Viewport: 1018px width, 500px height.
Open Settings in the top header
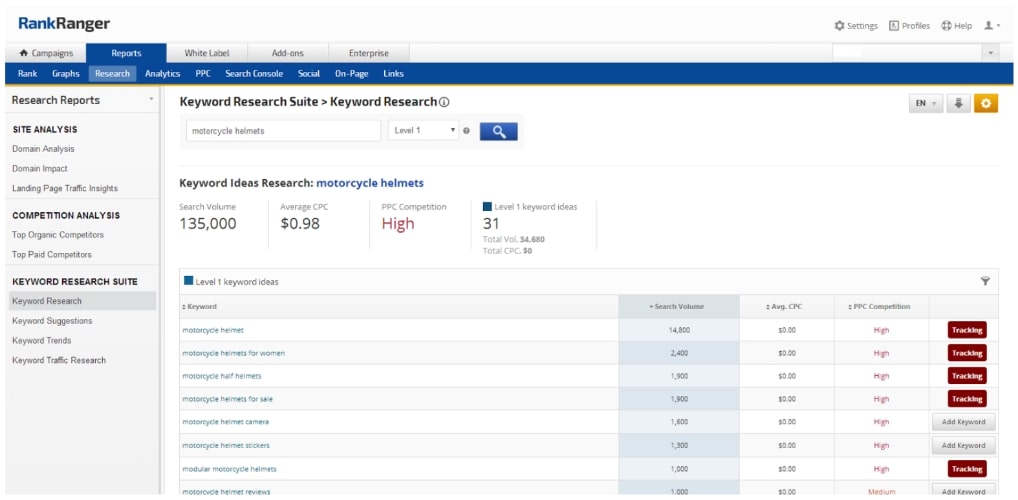click(856, 26)
